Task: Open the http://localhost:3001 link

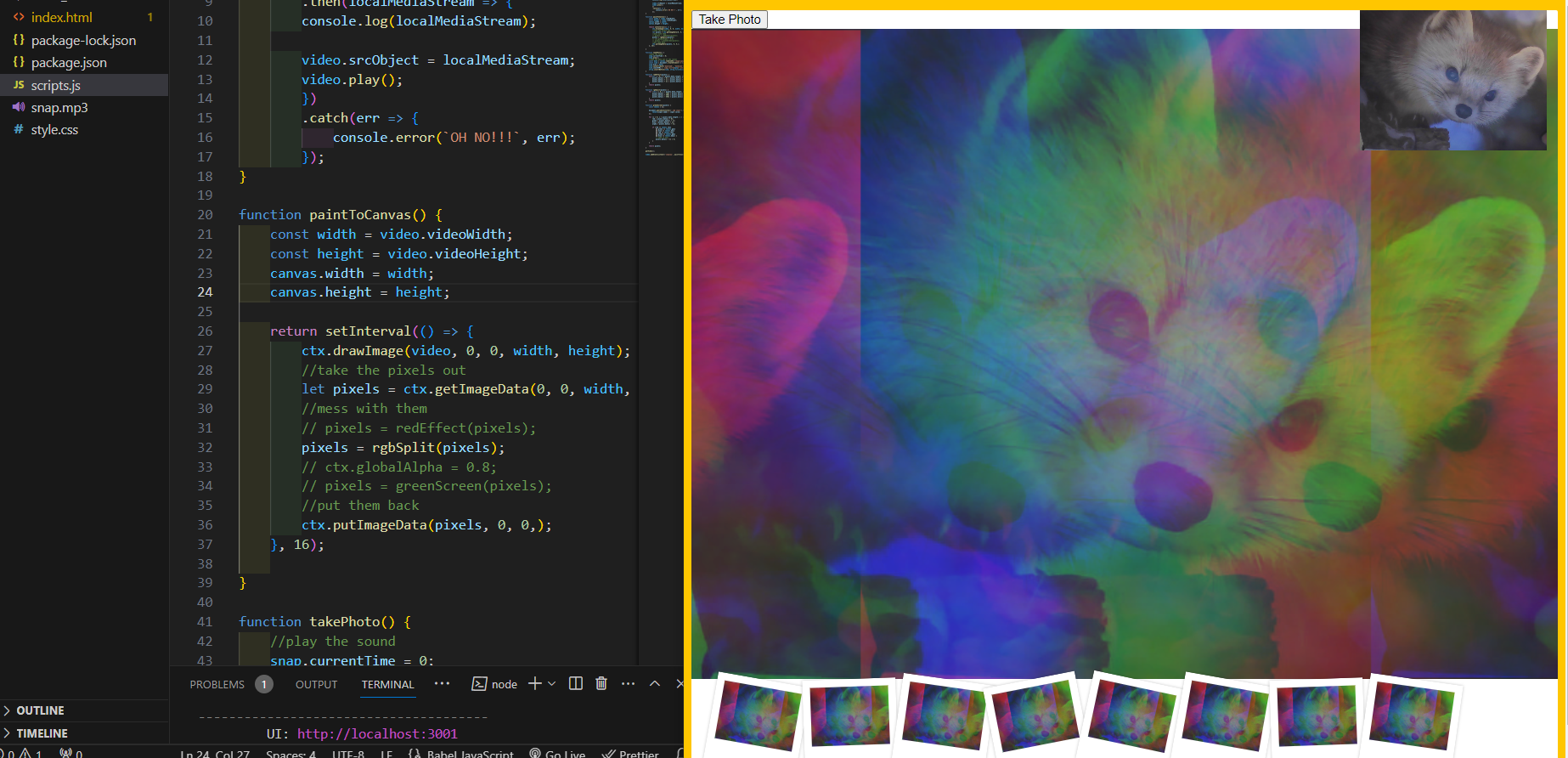Action: 377,733
